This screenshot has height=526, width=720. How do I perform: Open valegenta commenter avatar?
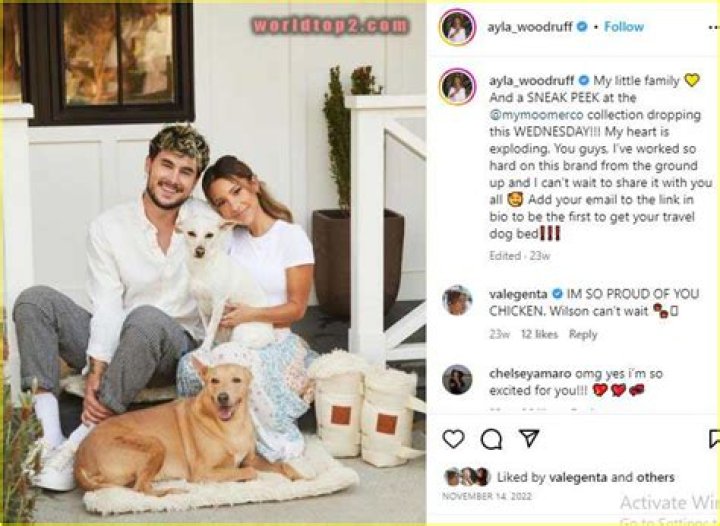(x=457, y=301)
